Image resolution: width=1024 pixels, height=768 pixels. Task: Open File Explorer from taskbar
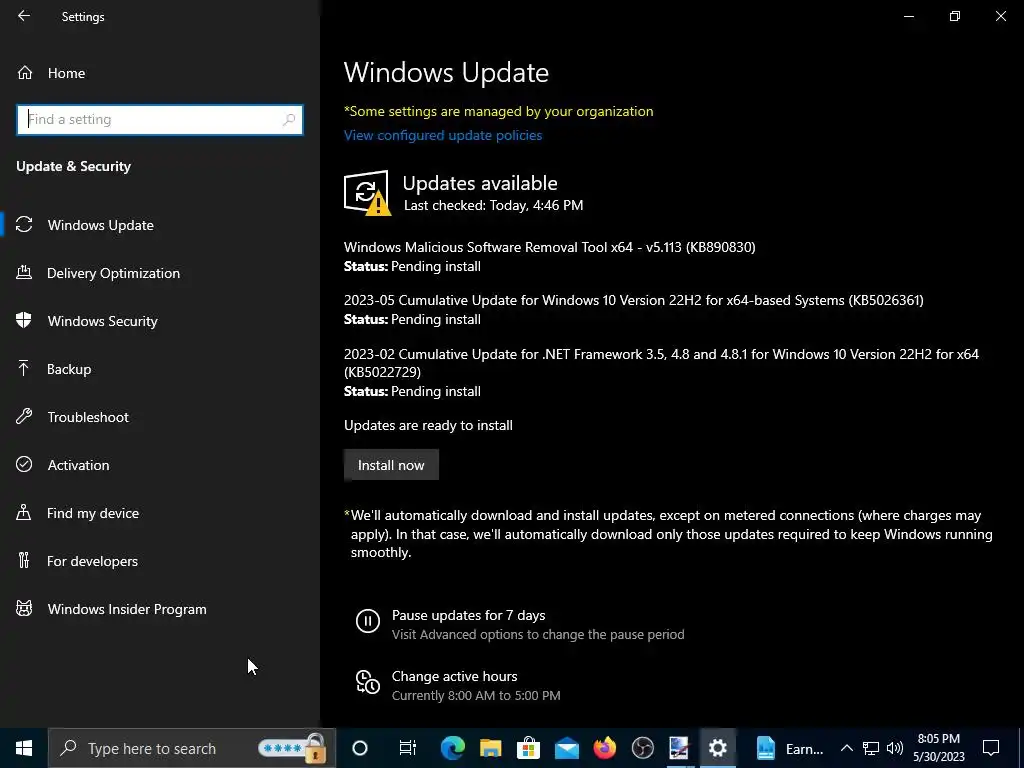[490, 748]
